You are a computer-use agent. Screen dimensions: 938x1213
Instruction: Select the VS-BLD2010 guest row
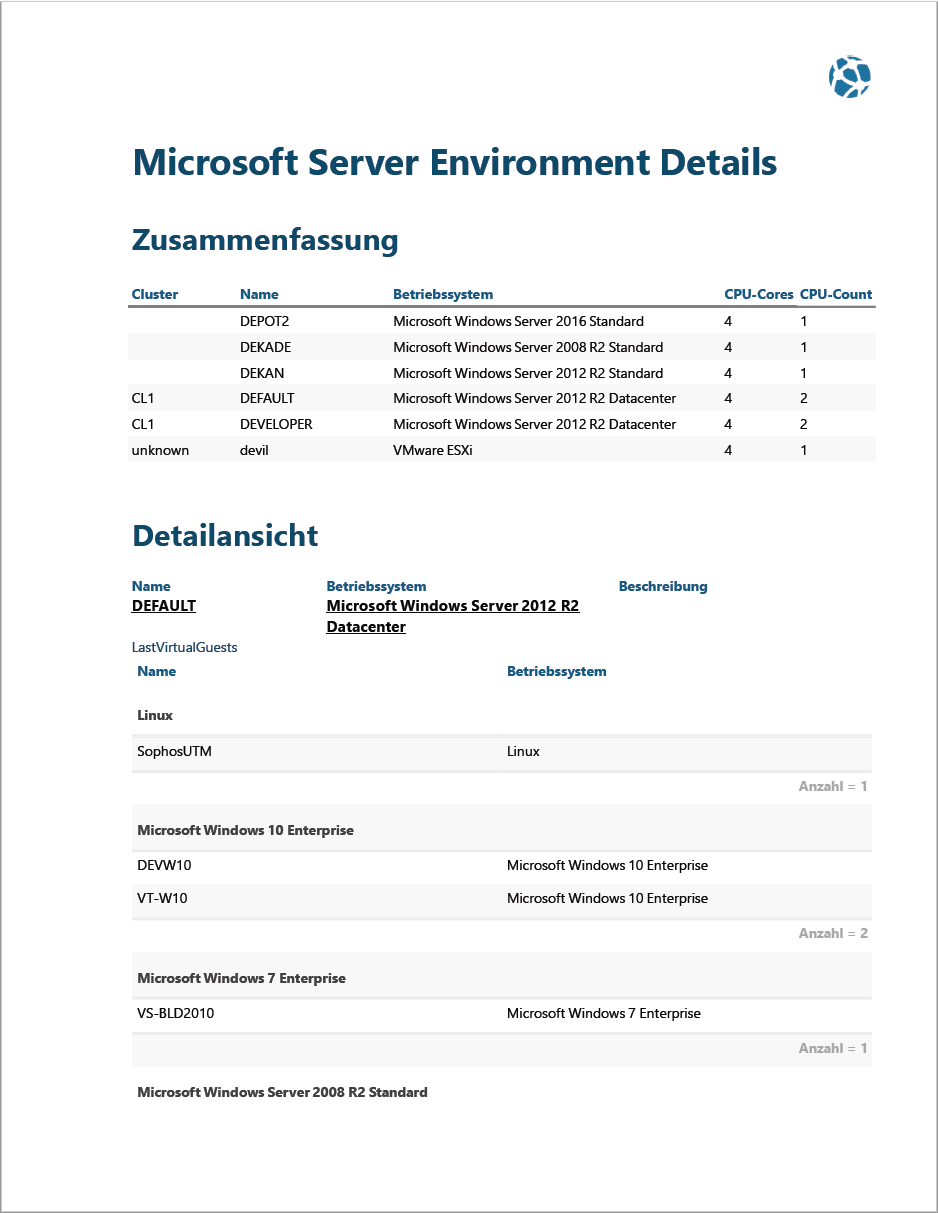click(x=502, y=1014)
